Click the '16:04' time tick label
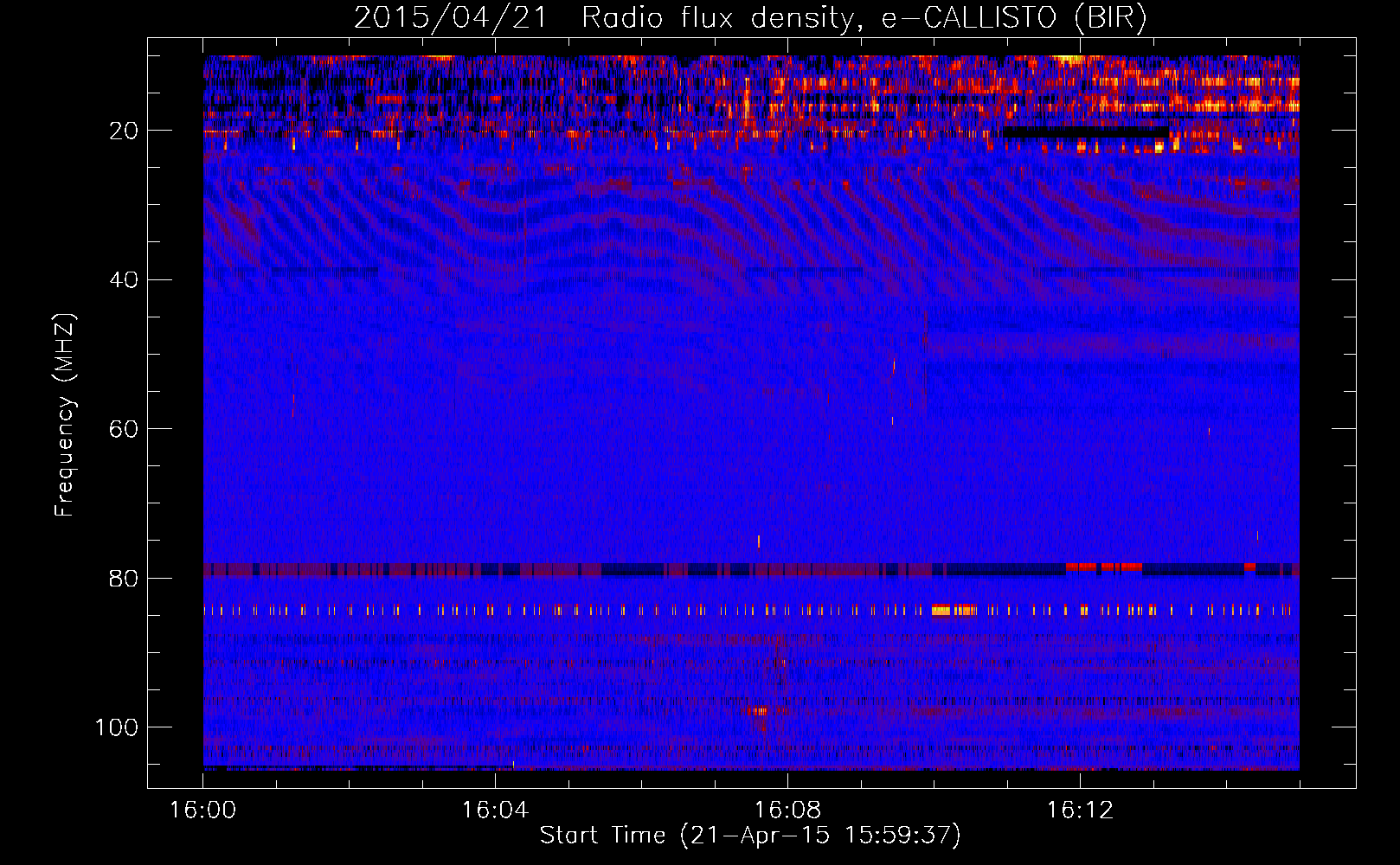This screenshot has height=865, width=1400. click(x=495, y=810)
